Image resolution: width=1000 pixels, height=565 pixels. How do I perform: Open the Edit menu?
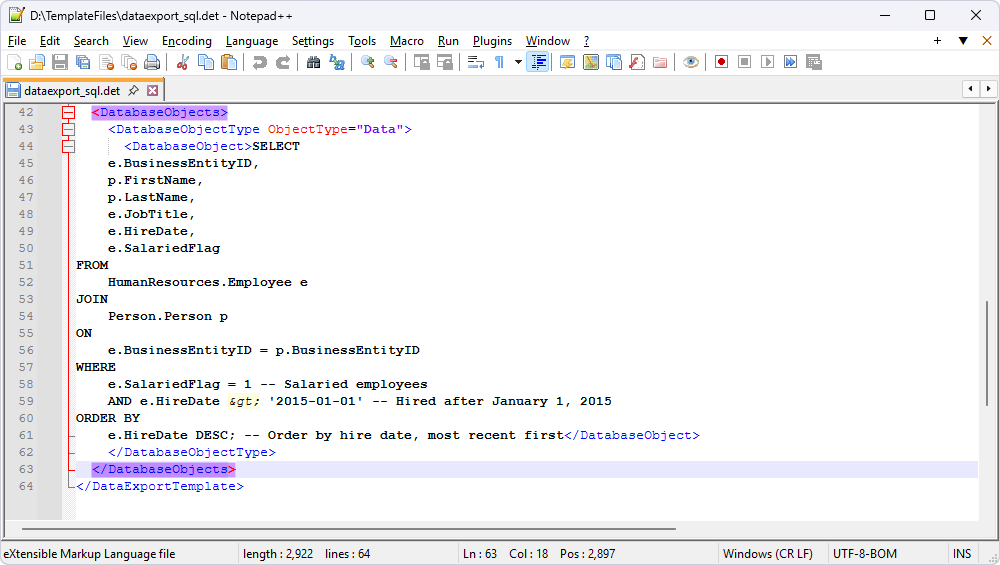(x=50, y=41)
